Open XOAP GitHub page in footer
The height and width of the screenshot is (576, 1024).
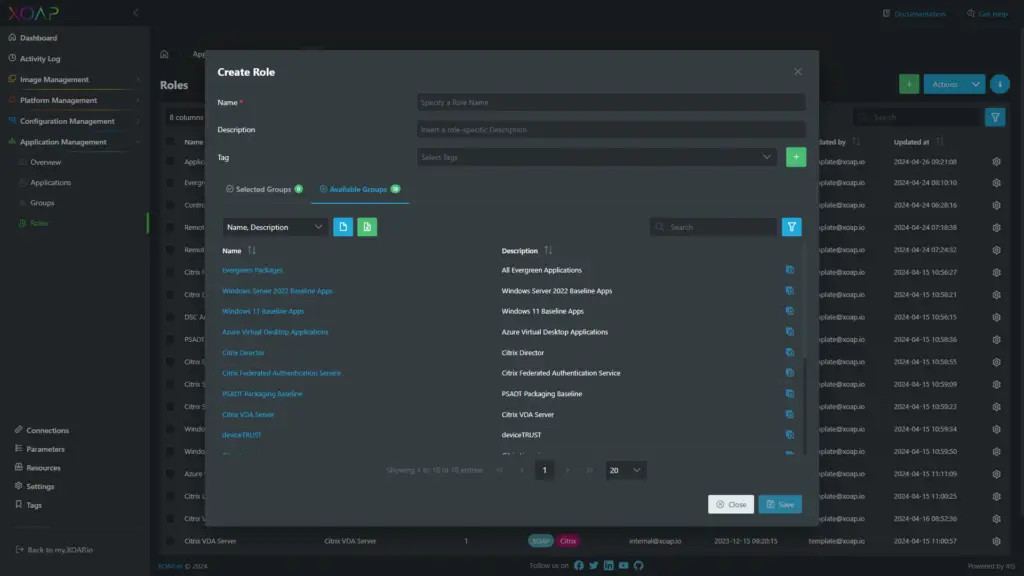(639, 566)
